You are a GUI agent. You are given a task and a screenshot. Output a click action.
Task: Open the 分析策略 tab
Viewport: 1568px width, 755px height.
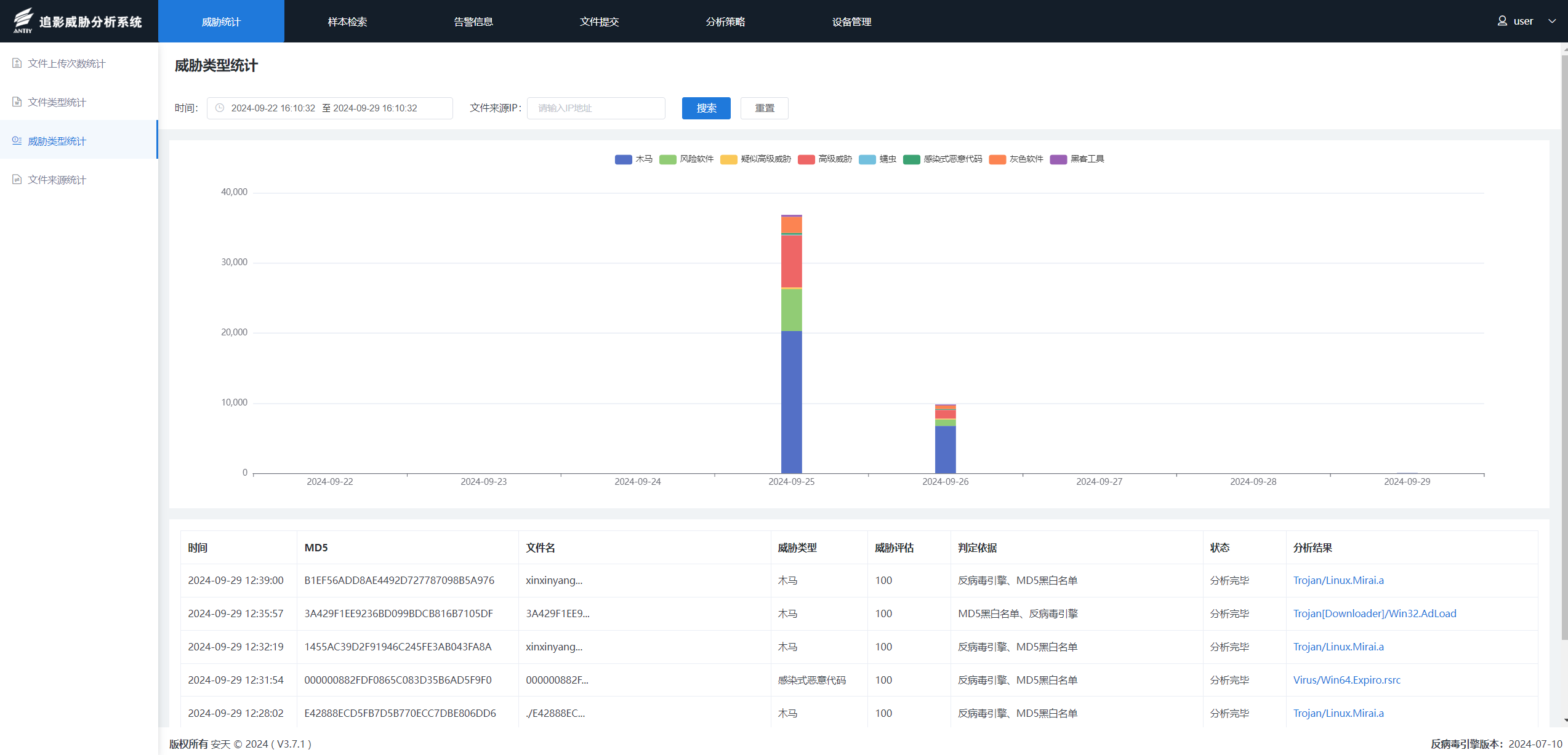[726, 22]
